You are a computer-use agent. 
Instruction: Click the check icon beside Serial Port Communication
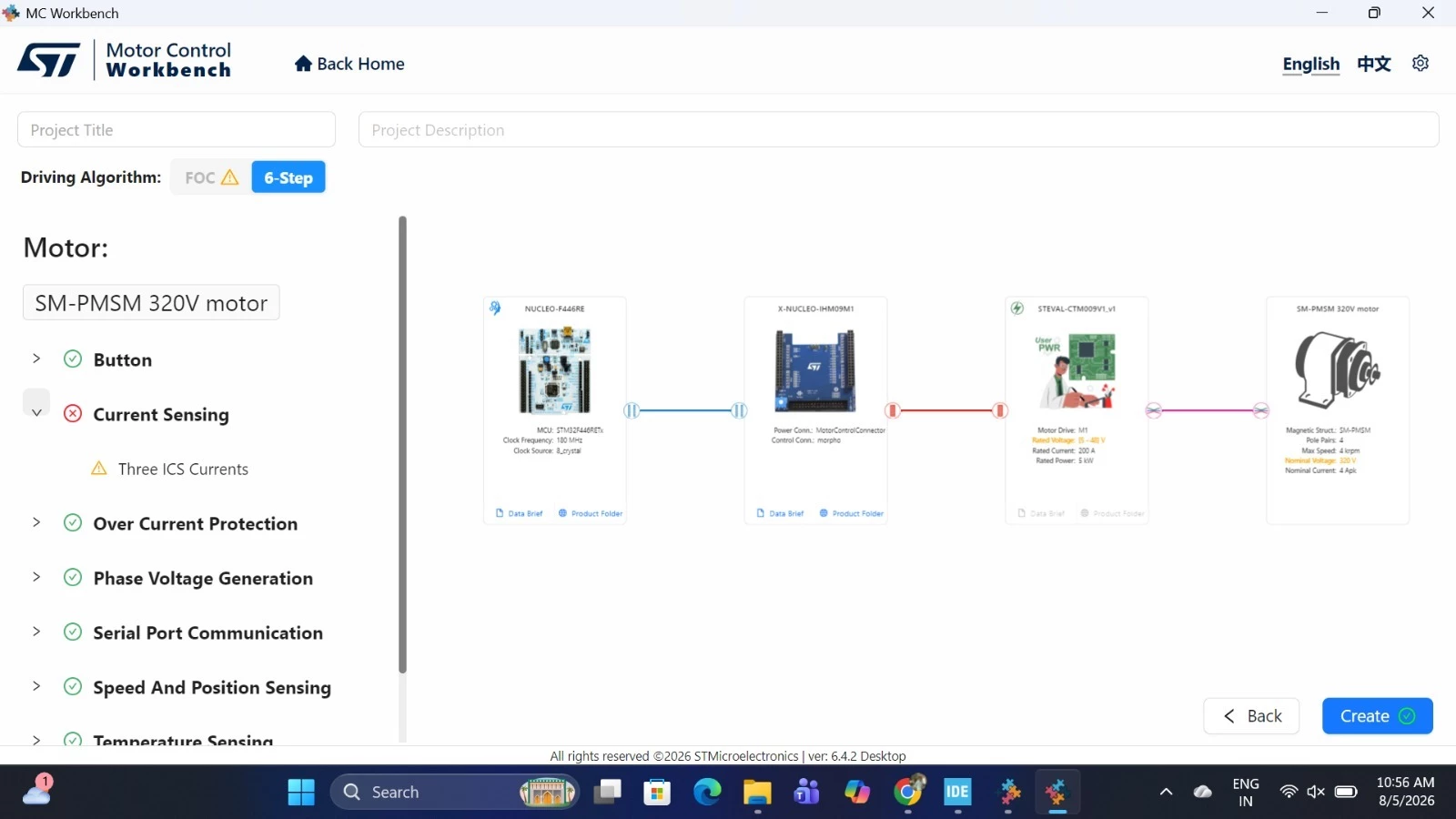click(73, 632)
